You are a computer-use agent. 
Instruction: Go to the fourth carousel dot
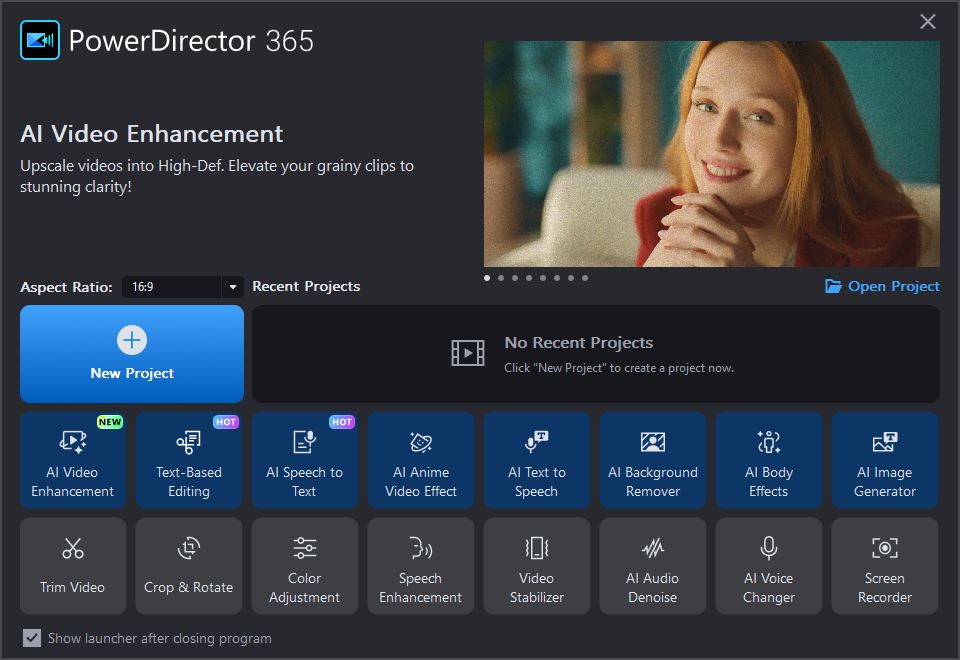[x=529, y=278]
